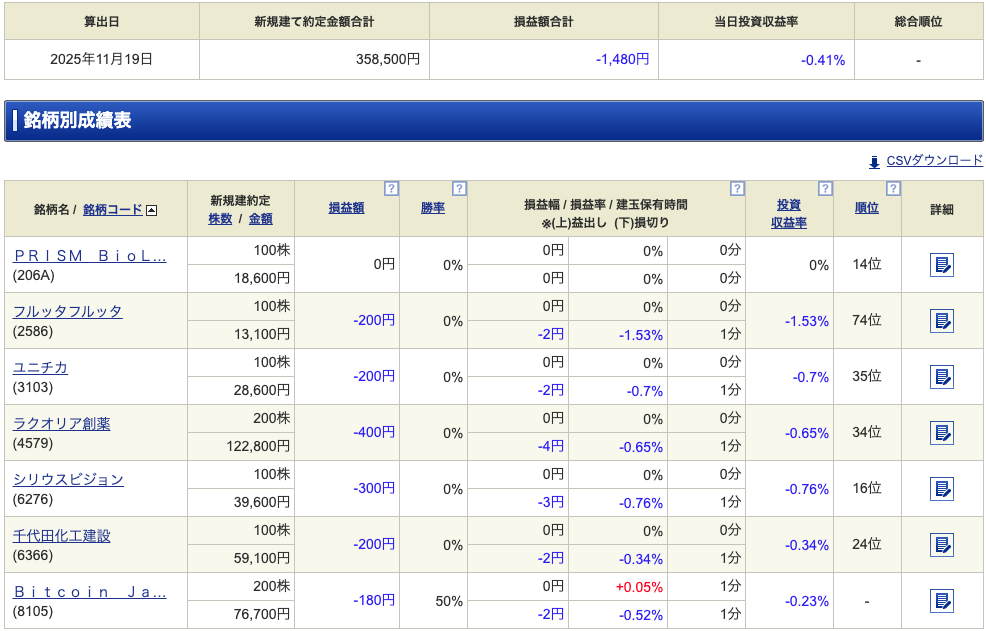Open Bitcoin Ja… stock name link
Screen dimensions: 986x631
tap(90, 592)
